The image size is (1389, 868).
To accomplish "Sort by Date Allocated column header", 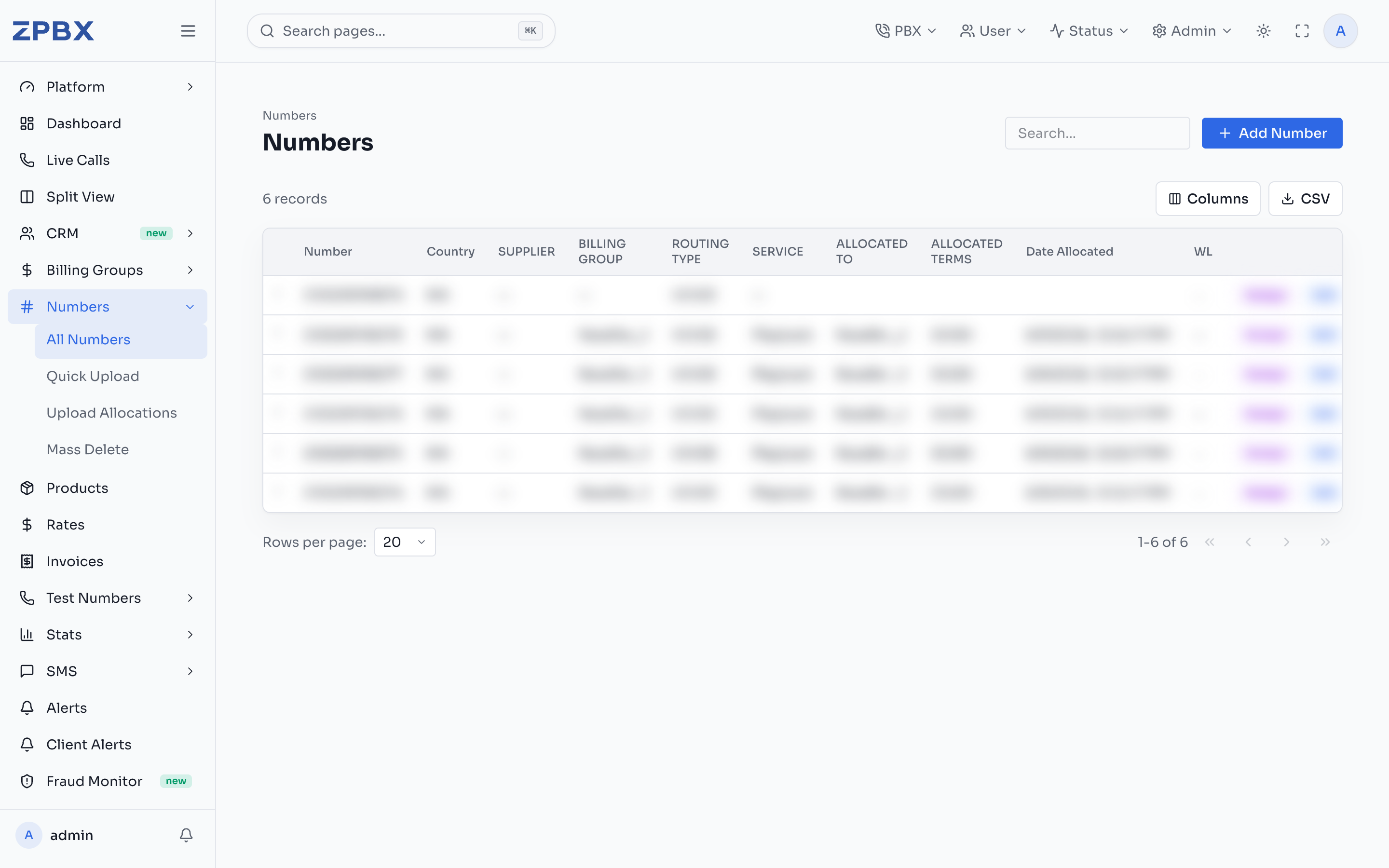I will pyautogui.click(x=1069, y=251).
